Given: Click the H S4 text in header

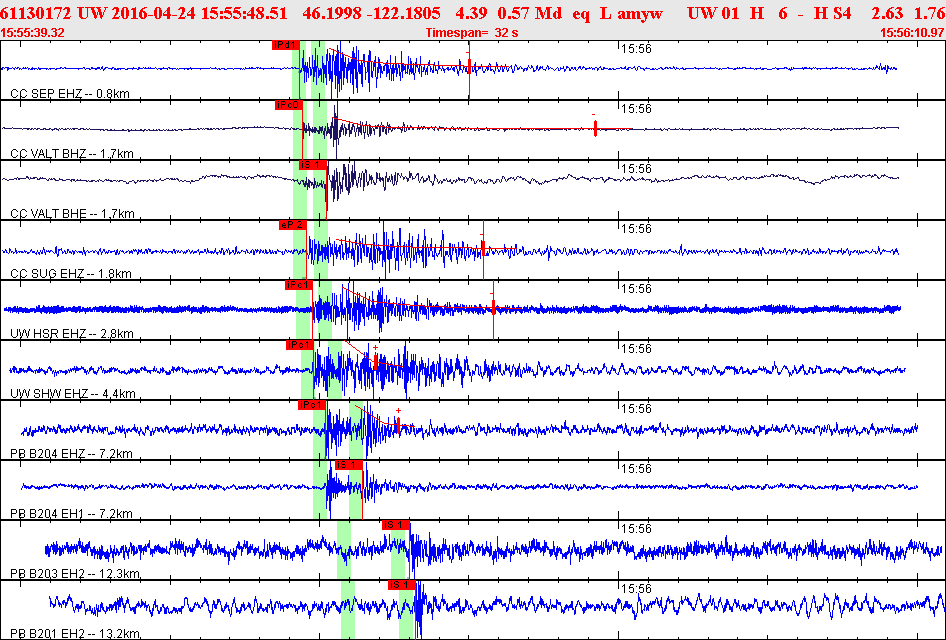Looking at the screenshot, I should [833, 13].
